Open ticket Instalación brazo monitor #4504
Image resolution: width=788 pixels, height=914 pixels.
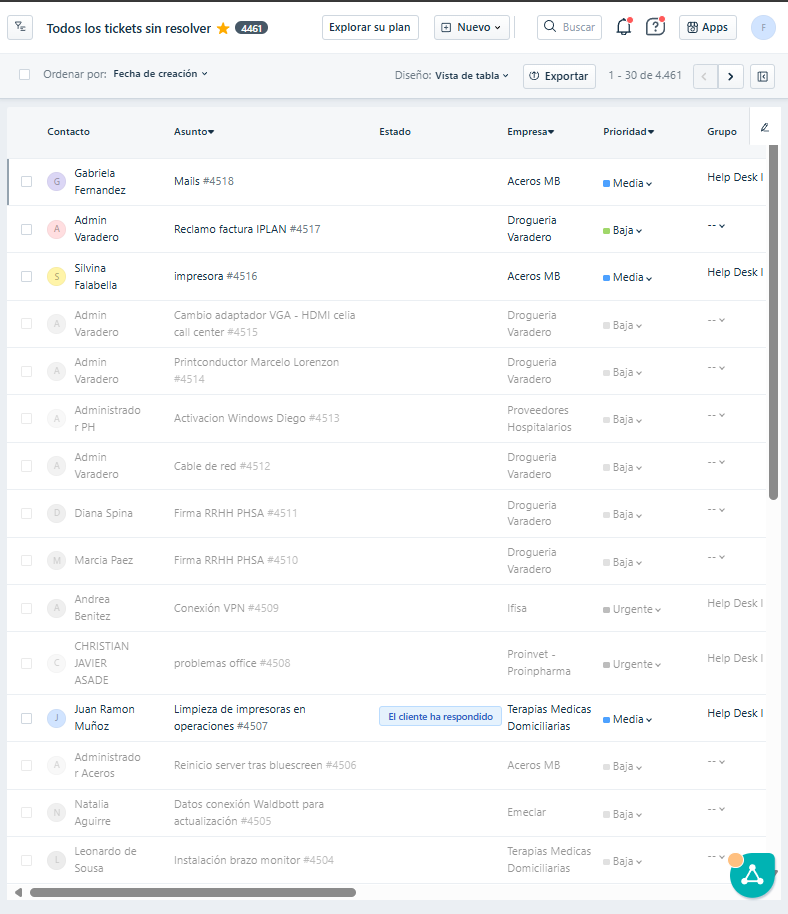coord(254,860)
